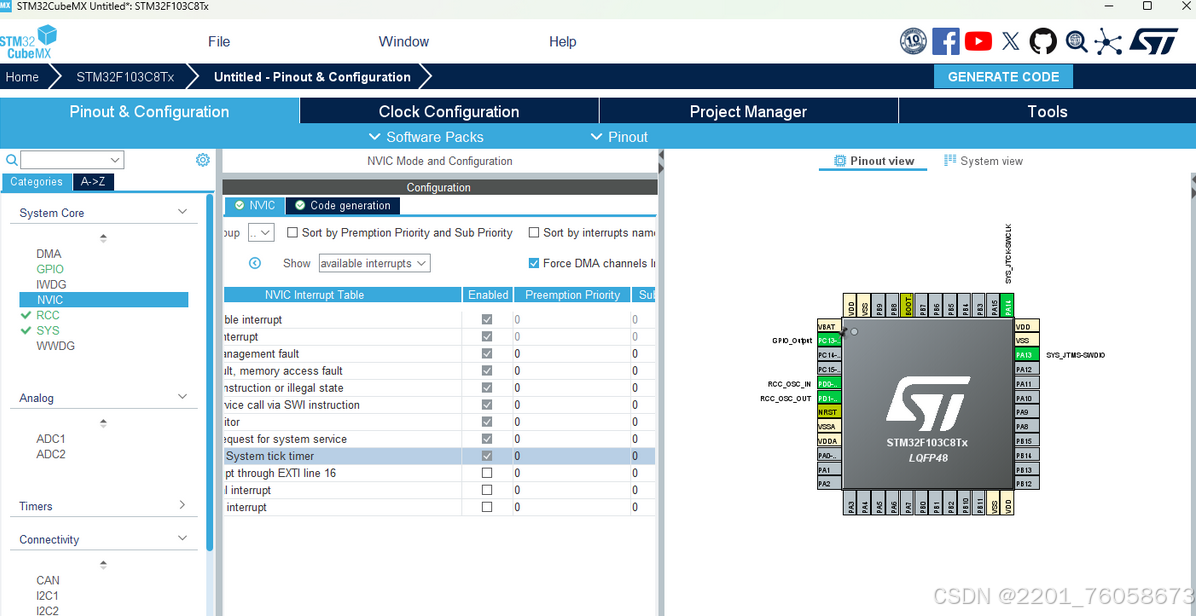
Task: Open the Project Manager tab
Action: pos(748,112)
